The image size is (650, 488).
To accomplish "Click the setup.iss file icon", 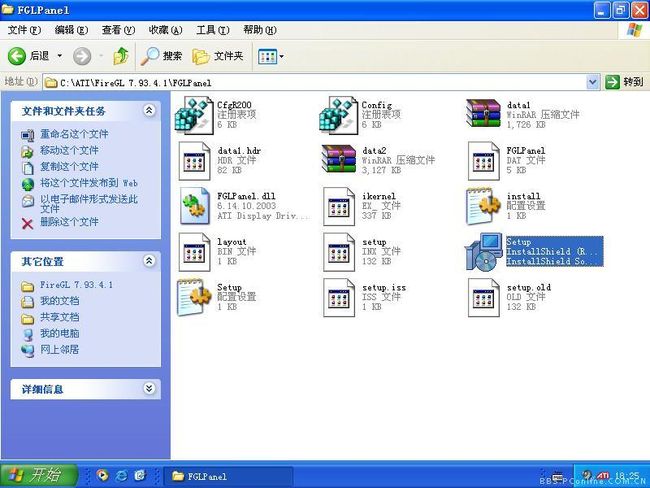I will click(339, 298).
